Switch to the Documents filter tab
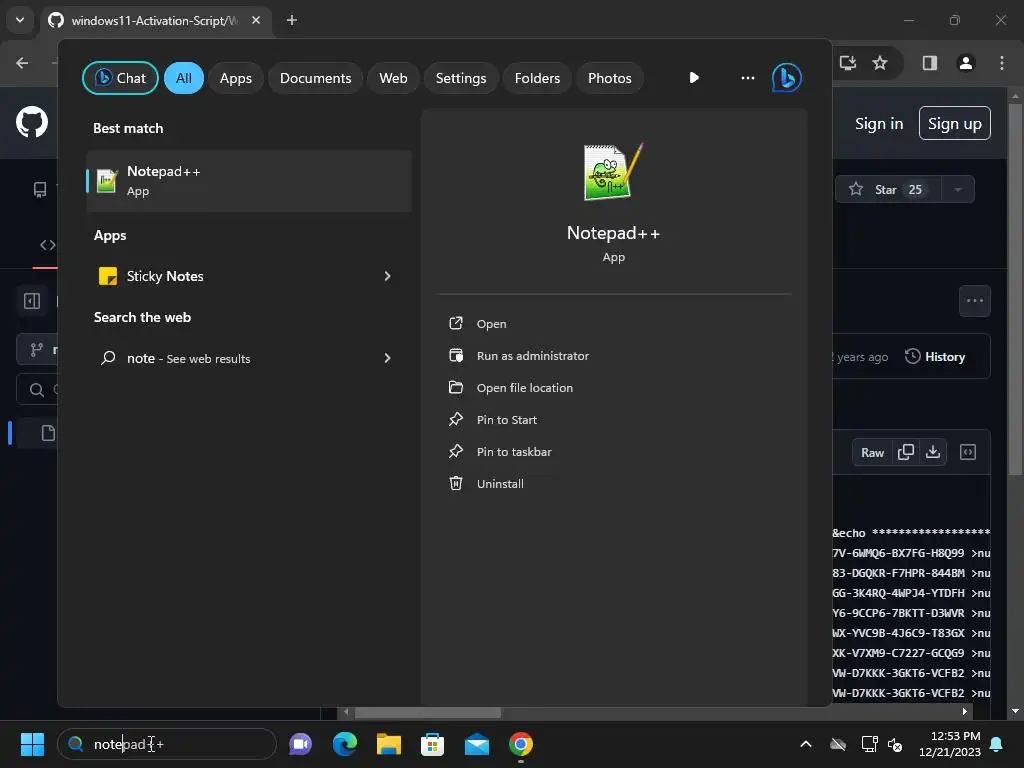 315,78
